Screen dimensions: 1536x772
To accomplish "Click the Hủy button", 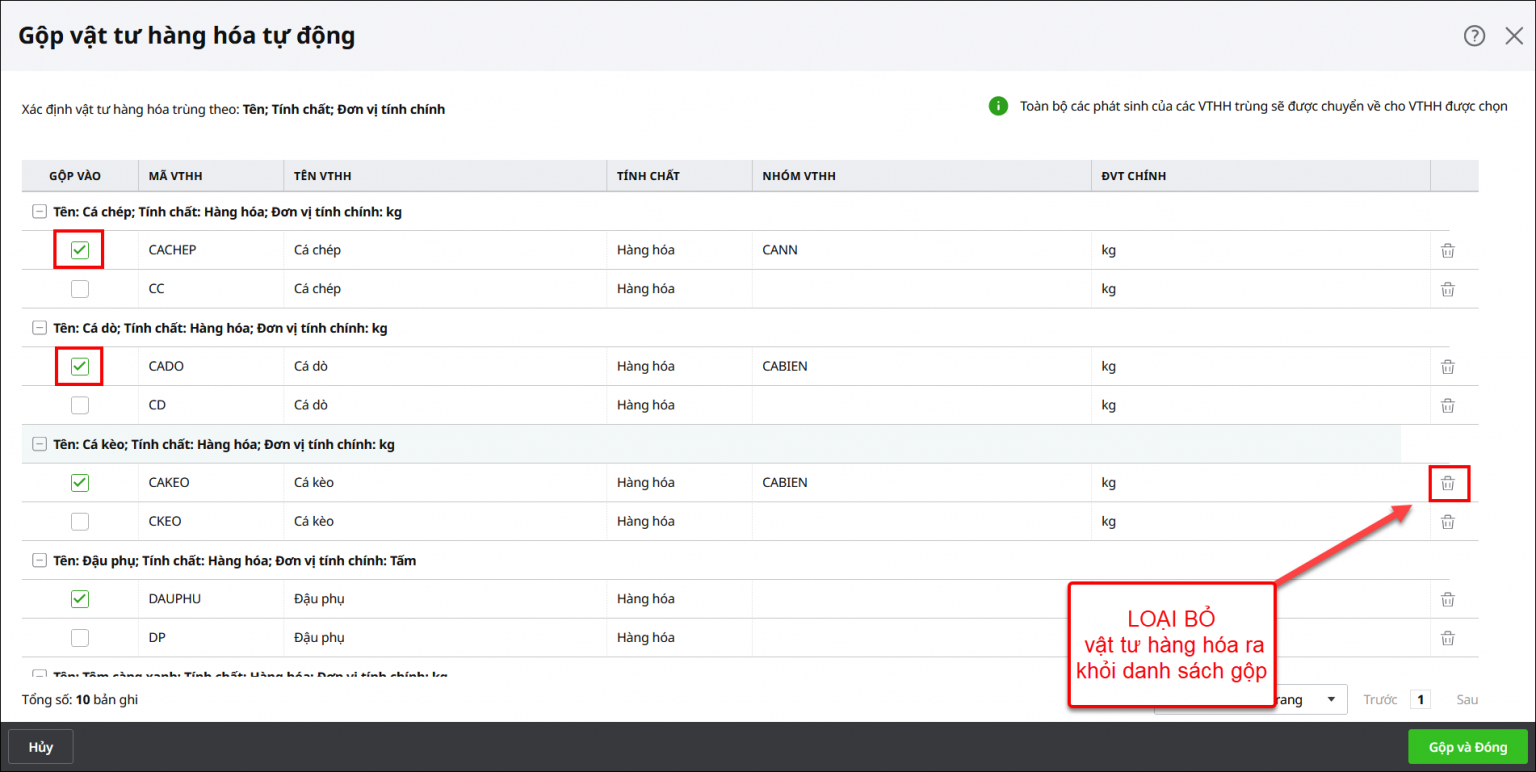I will [x=41, y=747].
